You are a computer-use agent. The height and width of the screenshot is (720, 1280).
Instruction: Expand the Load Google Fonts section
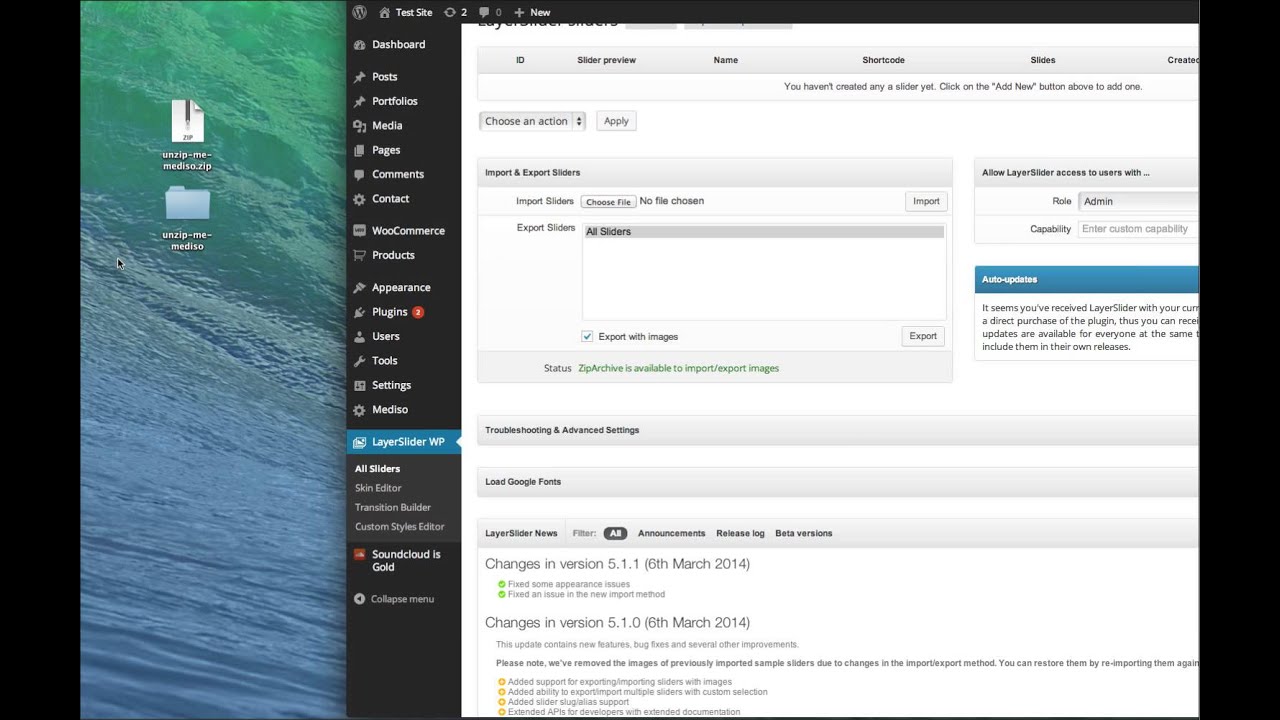[x=523, y=482]
